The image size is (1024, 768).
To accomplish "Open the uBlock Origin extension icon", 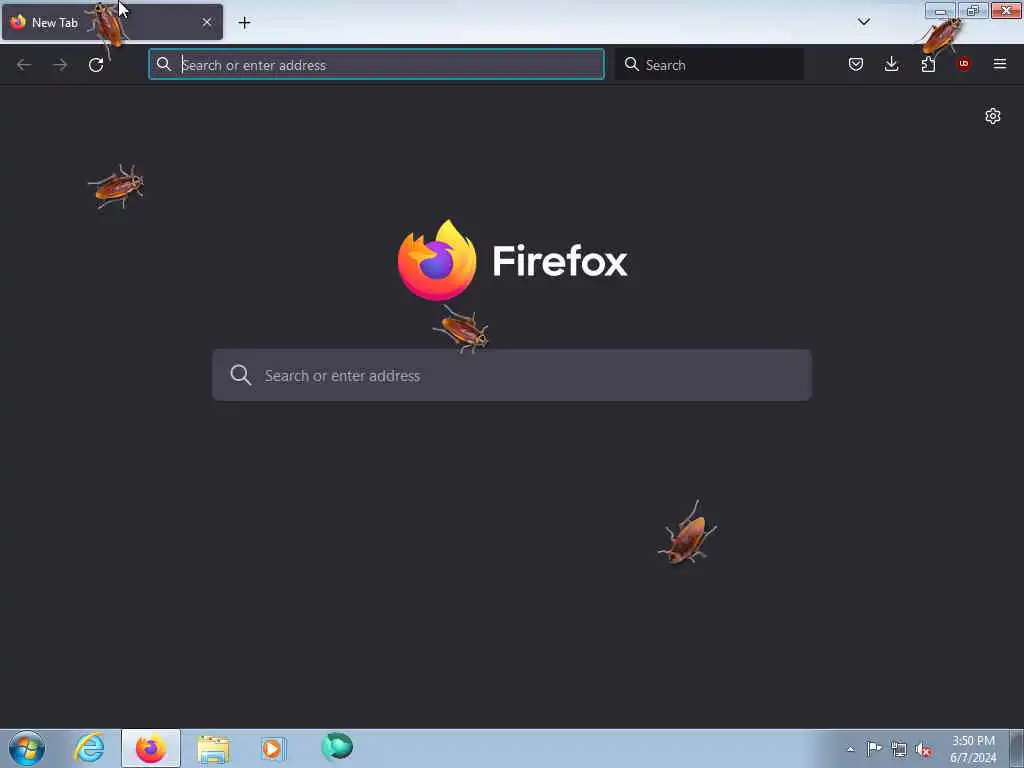I will 963,64.
